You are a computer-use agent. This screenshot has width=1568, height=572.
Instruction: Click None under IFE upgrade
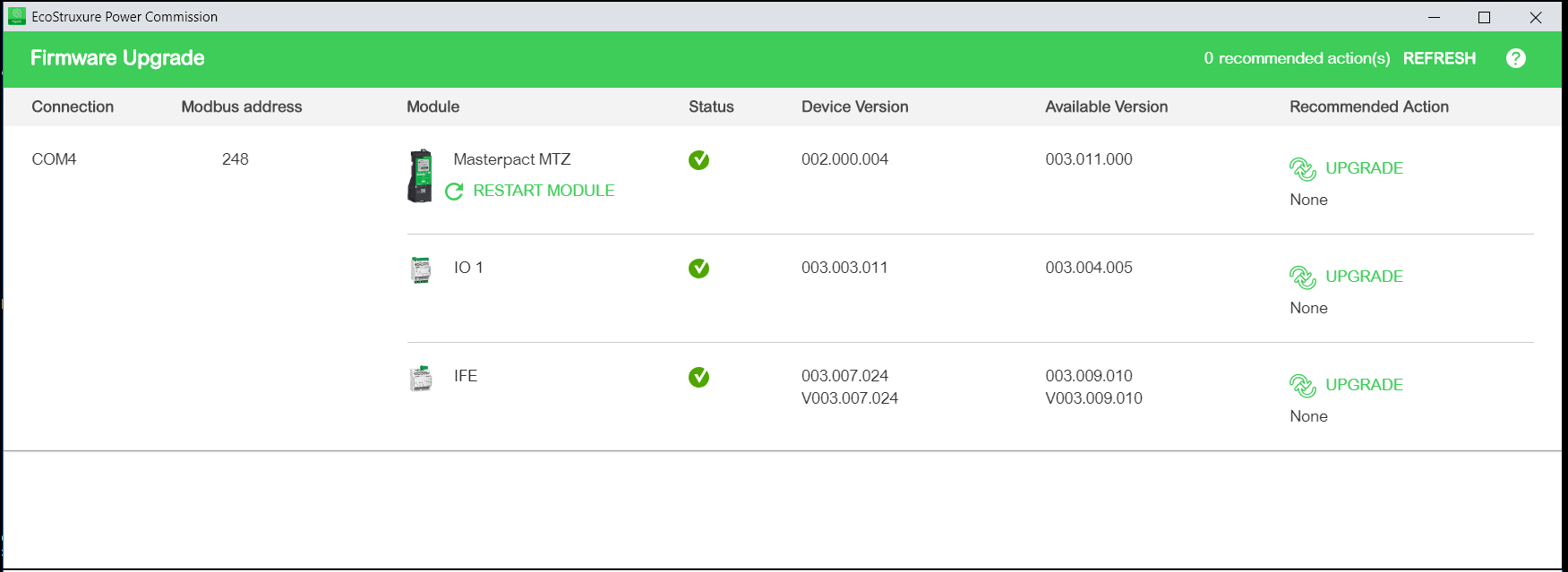point(1308,416)
